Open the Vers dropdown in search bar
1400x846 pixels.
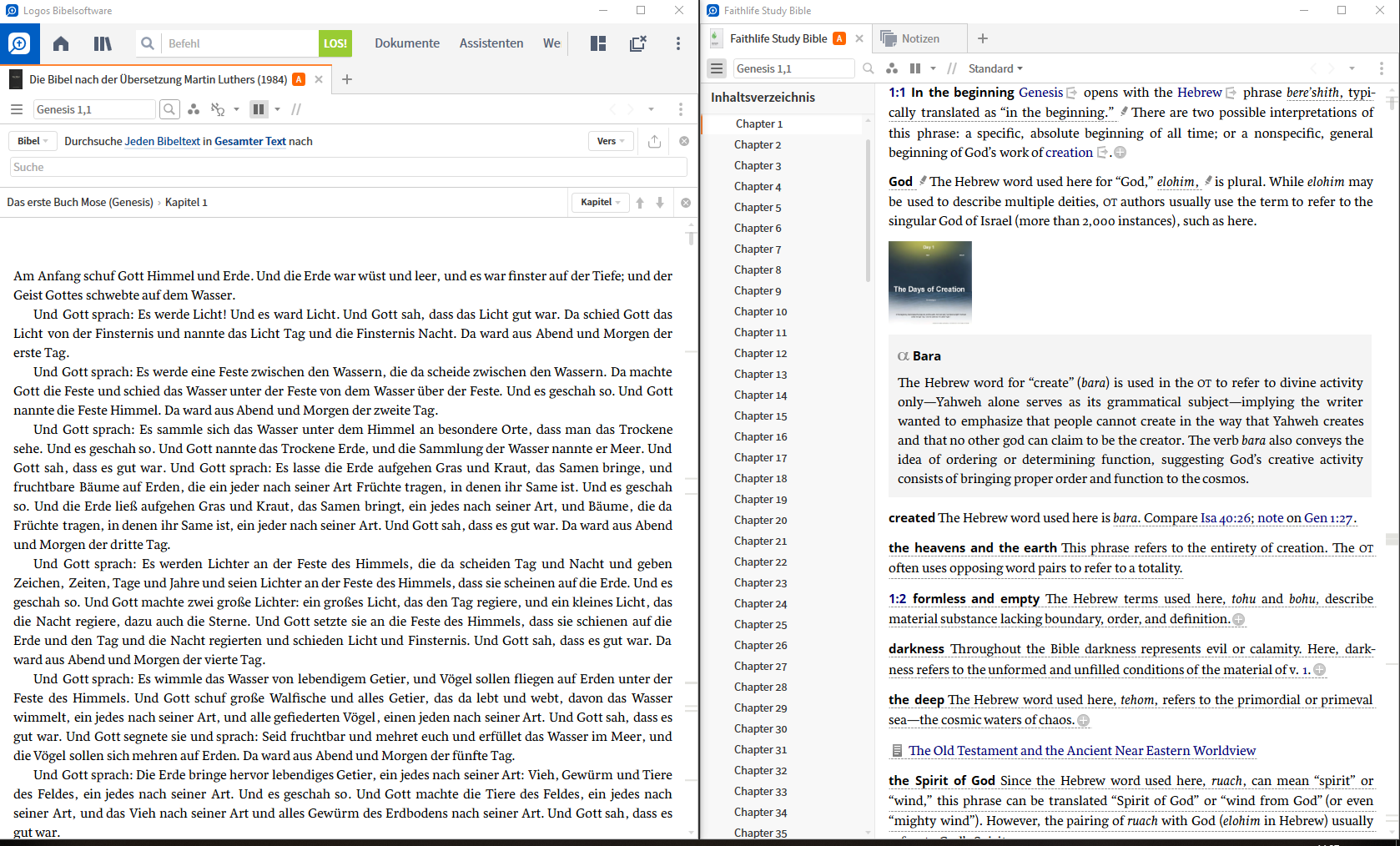click(x=611, y=141)
